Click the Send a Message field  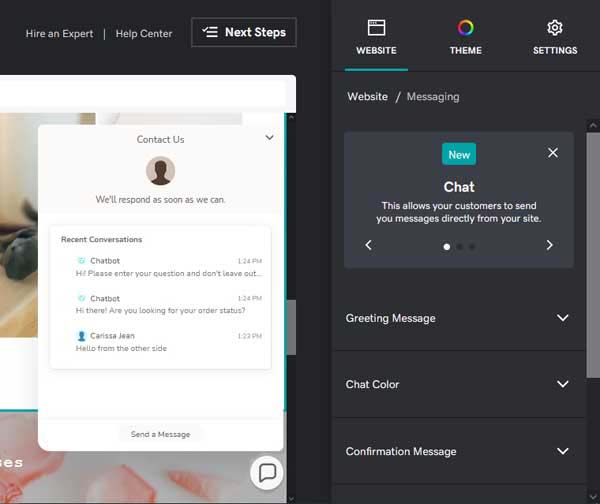pos(160,434)
